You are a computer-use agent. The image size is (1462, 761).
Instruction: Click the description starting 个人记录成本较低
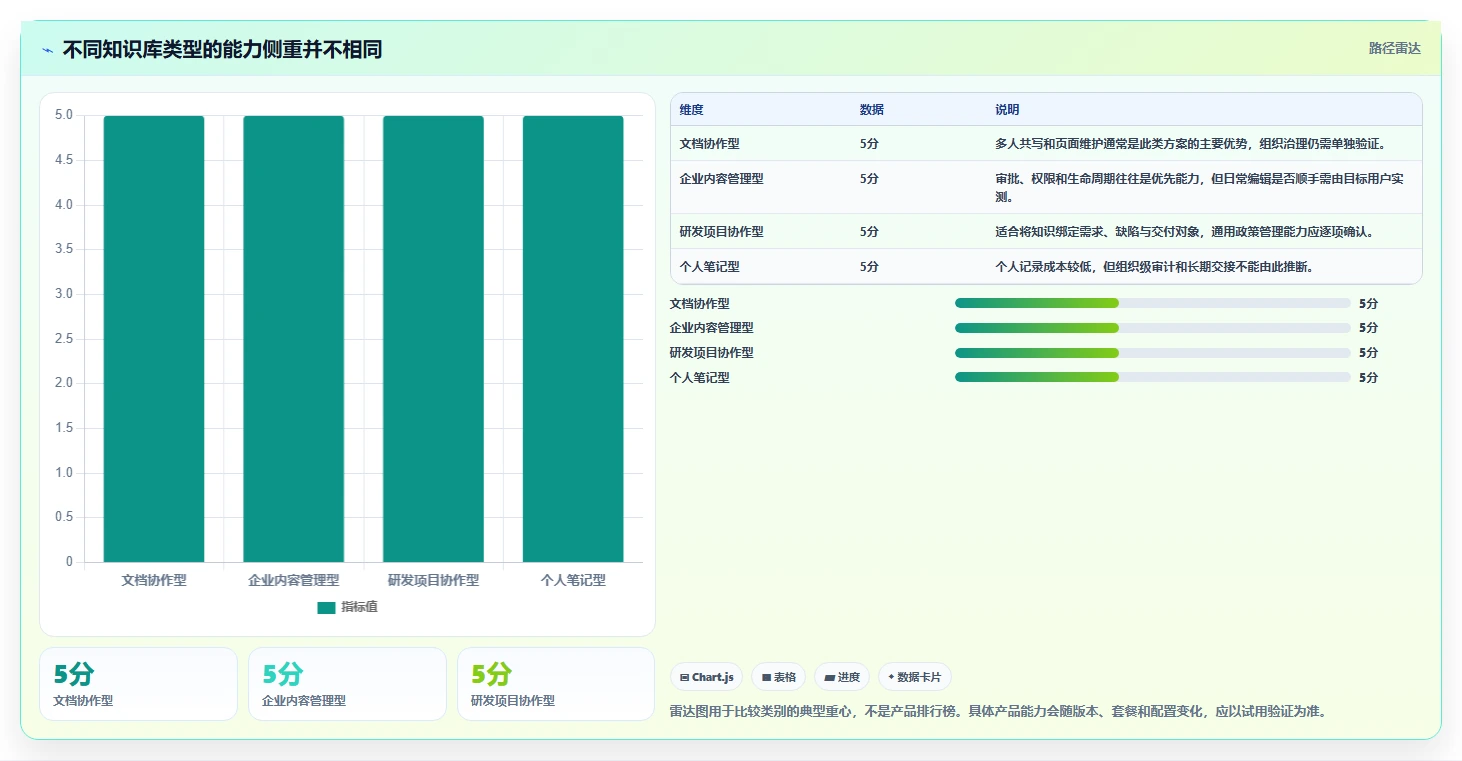coord(1154,267)
